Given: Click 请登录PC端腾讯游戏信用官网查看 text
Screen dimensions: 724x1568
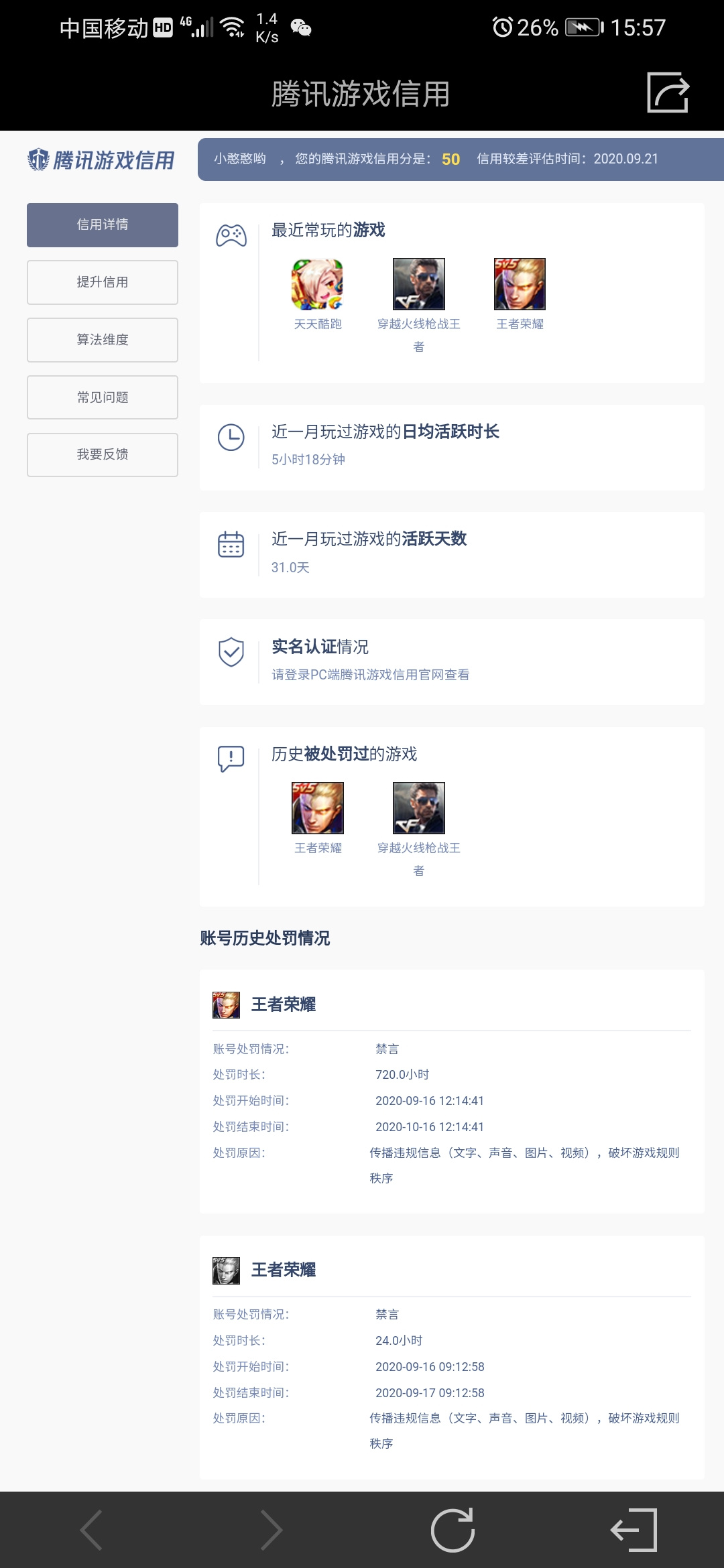Looking at the screenshot, I should [x=370, y=675].
